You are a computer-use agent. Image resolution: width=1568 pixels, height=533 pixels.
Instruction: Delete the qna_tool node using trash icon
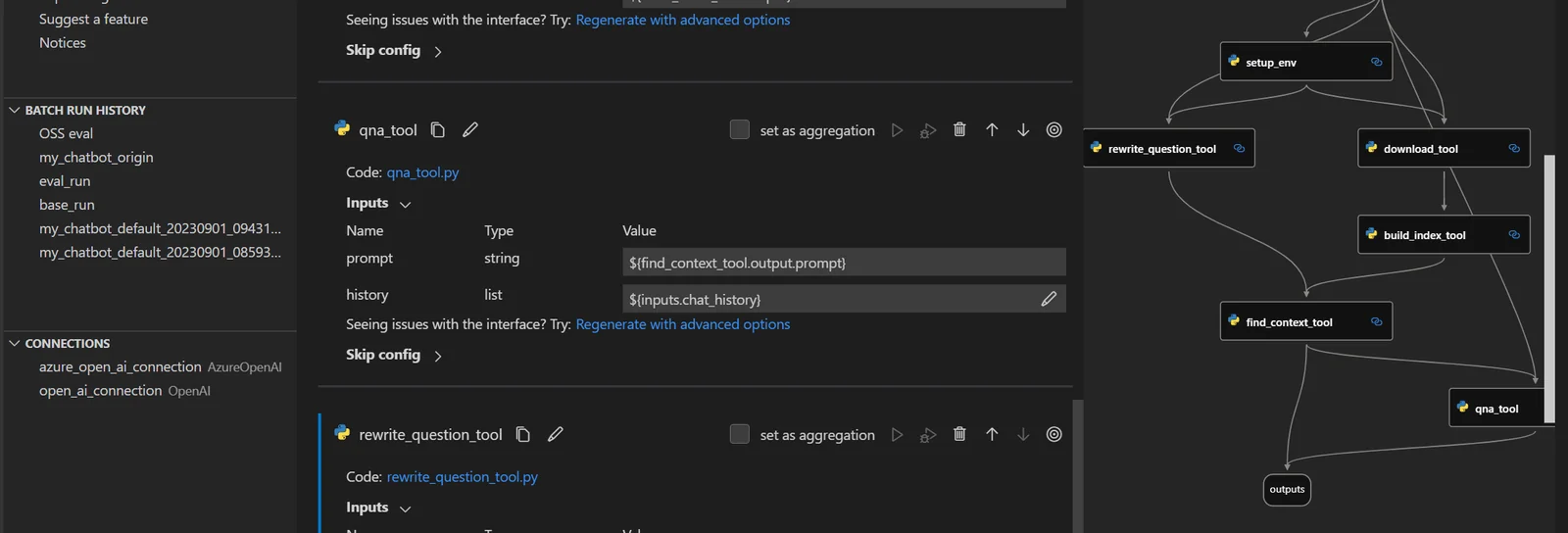(x=959, y=130)
